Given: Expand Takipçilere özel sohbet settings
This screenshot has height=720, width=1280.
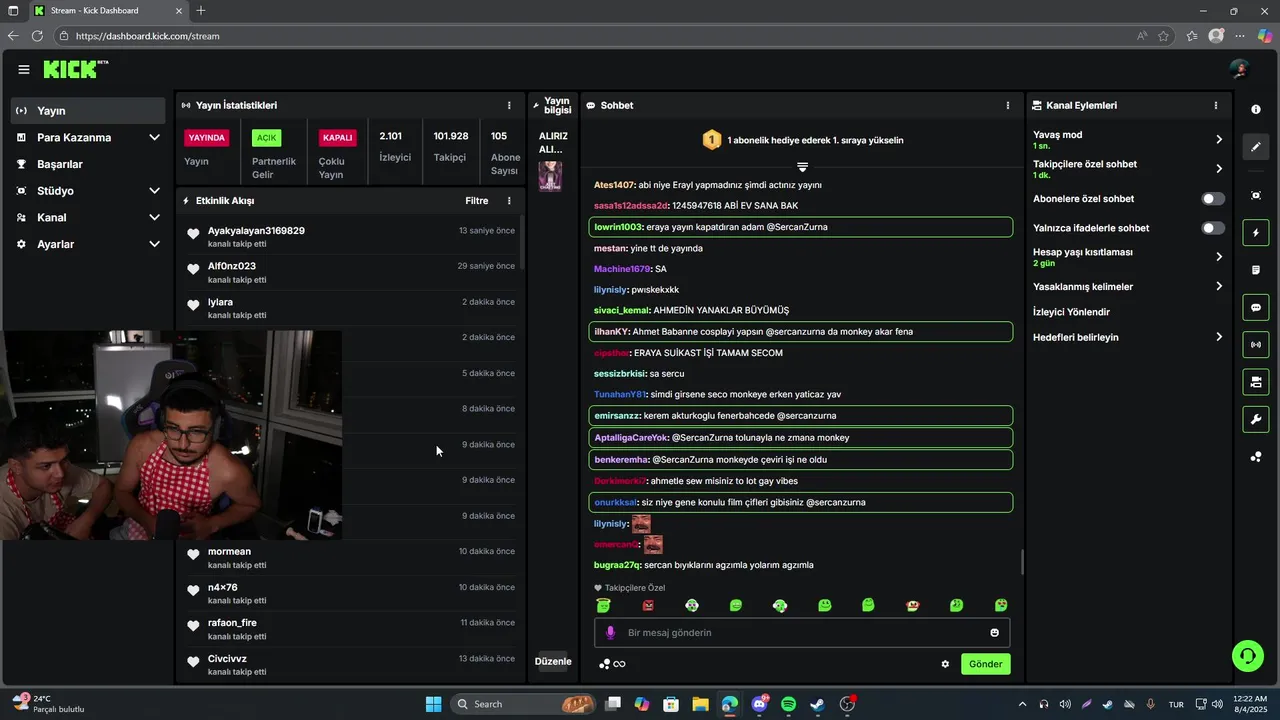Looking at the screenshot, I should (x=1219, y=169).
